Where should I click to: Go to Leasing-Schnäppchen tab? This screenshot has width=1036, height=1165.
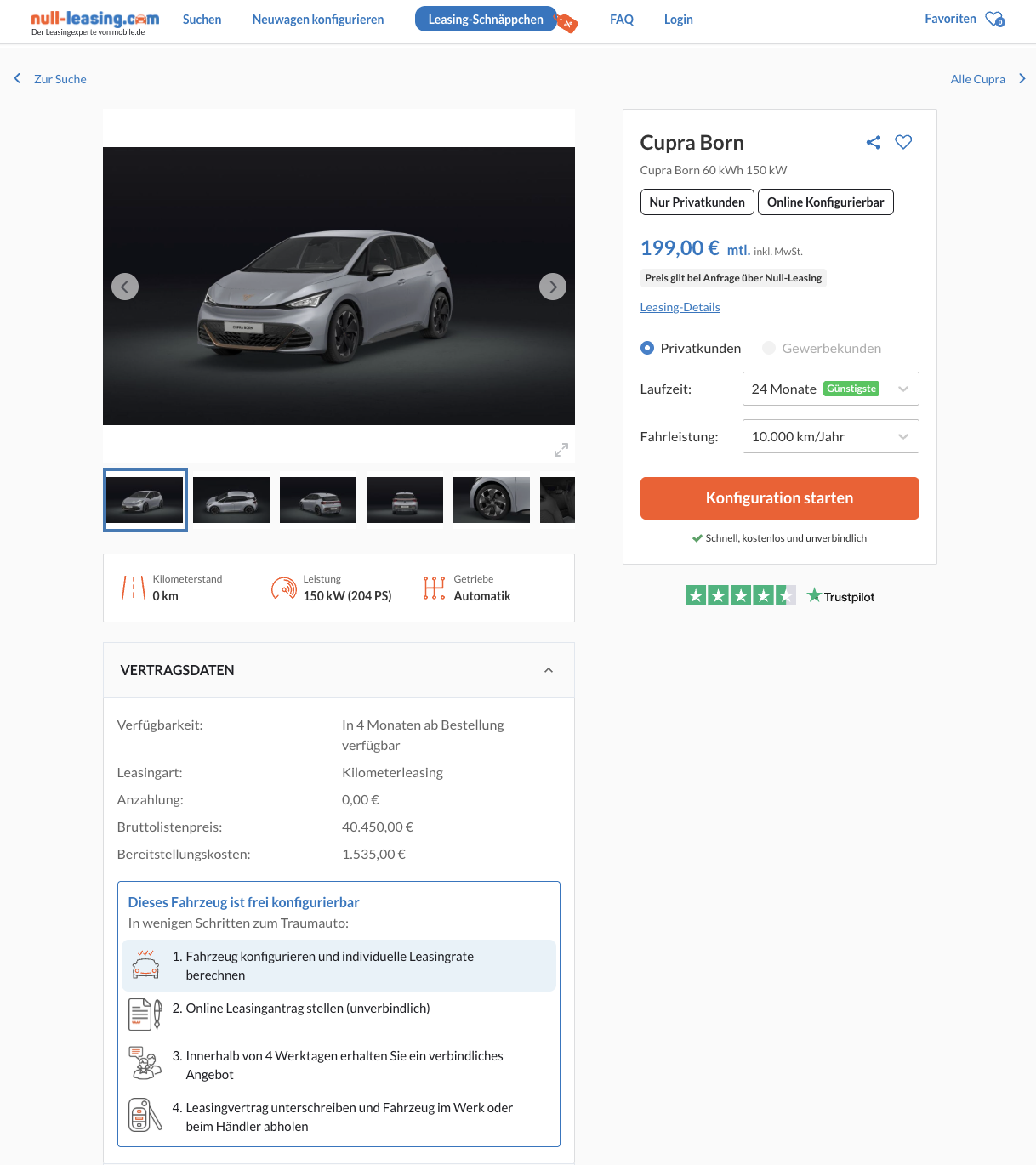tap(486, 20)
